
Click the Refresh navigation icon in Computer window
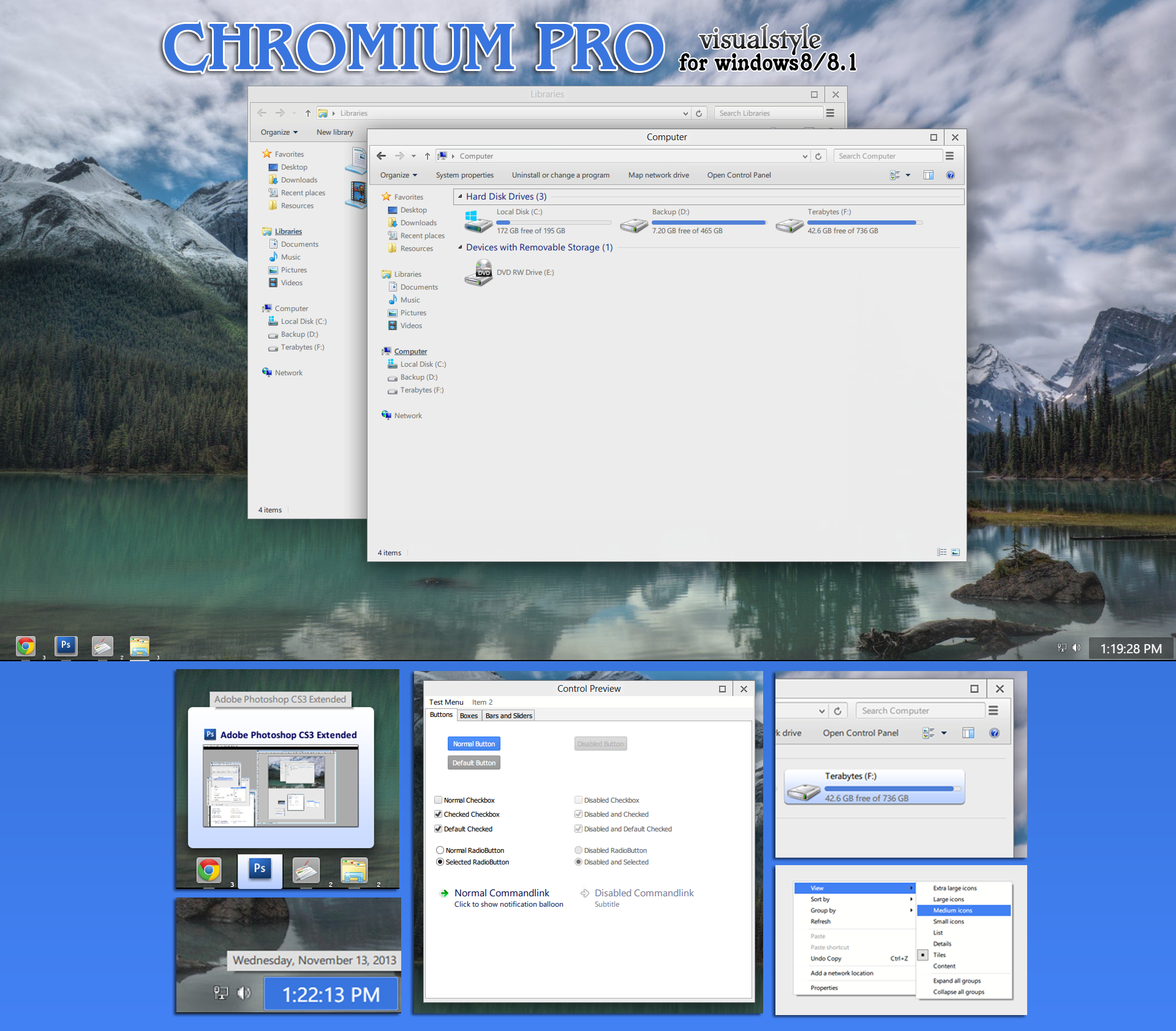(820, 157)
